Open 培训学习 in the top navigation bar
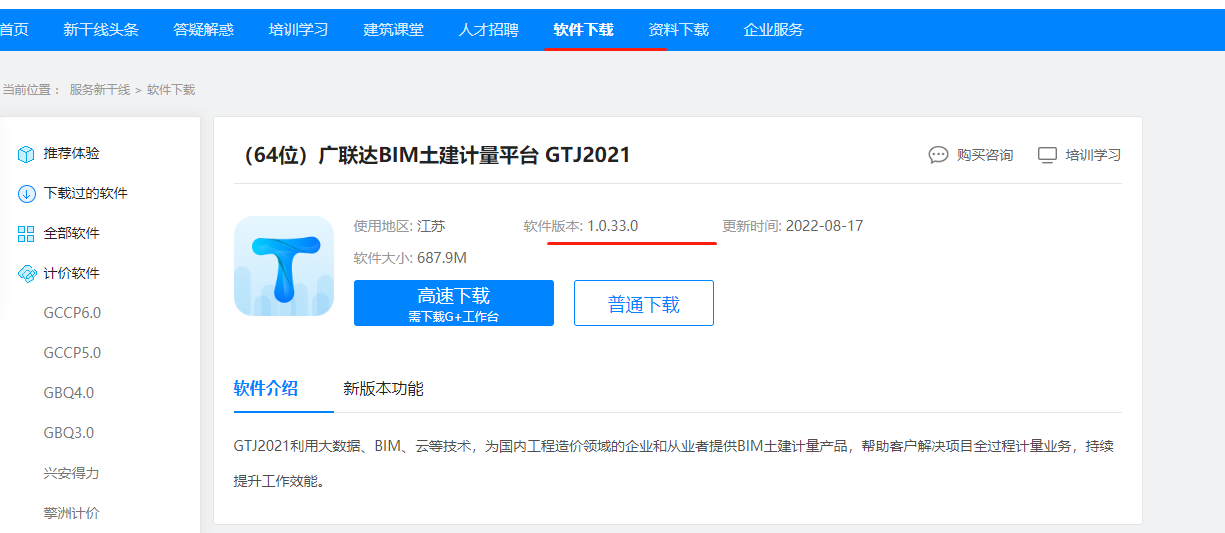 click(x=298, y=30)
